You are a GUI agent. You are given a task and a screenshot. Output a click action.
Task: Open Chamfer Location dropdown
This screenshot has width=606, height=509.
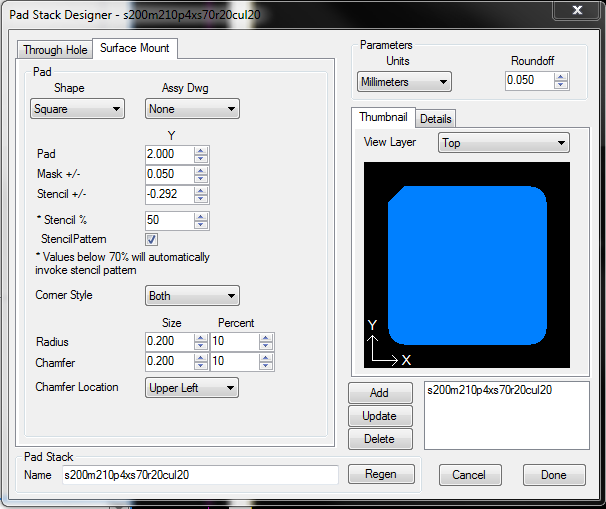[x=191, y=387]
